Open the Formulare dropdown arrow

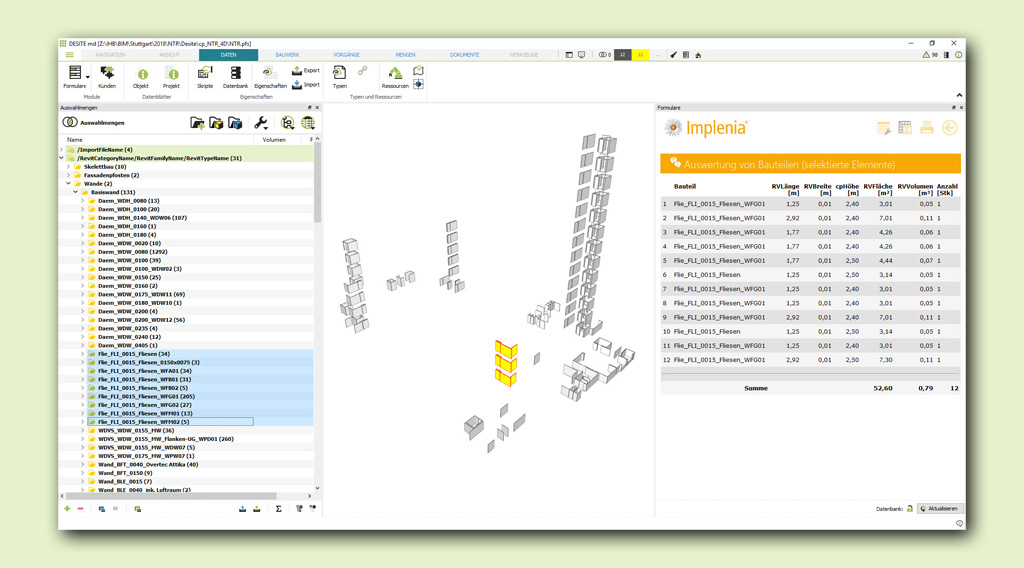coord(88,76)
